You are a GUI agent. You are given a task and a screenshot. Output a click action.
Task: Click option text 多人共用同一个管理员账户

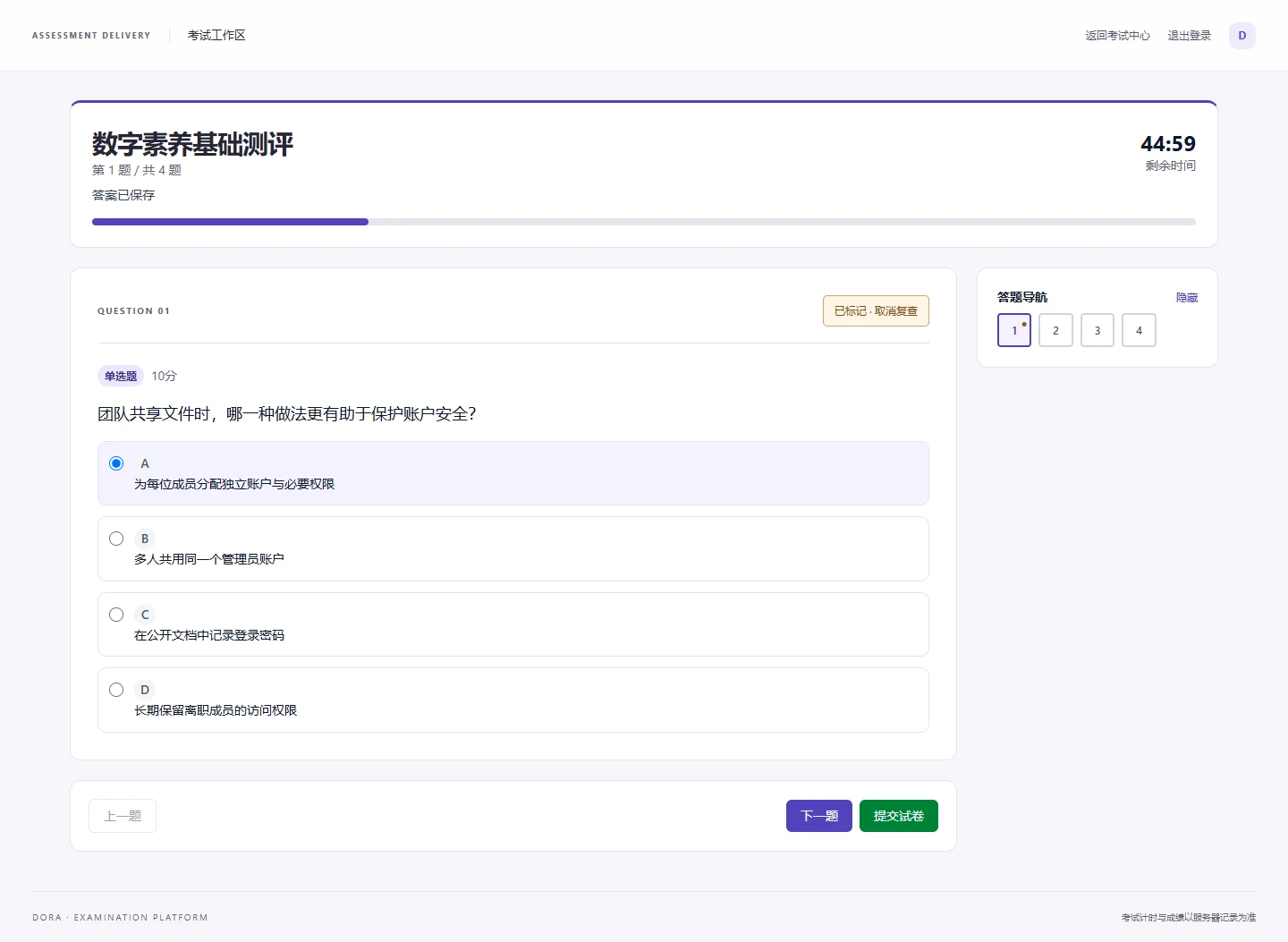(209, 559)
